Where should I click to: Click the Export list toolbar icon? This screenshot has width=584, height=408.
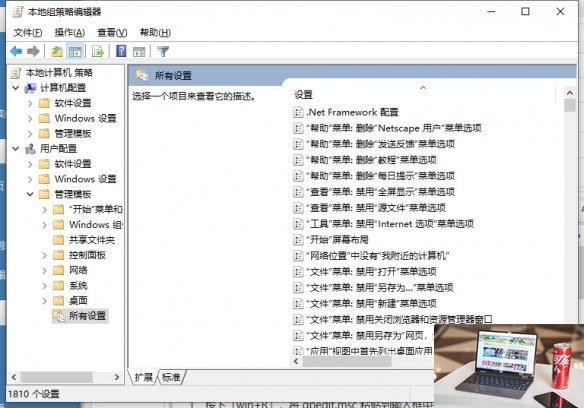98,51
